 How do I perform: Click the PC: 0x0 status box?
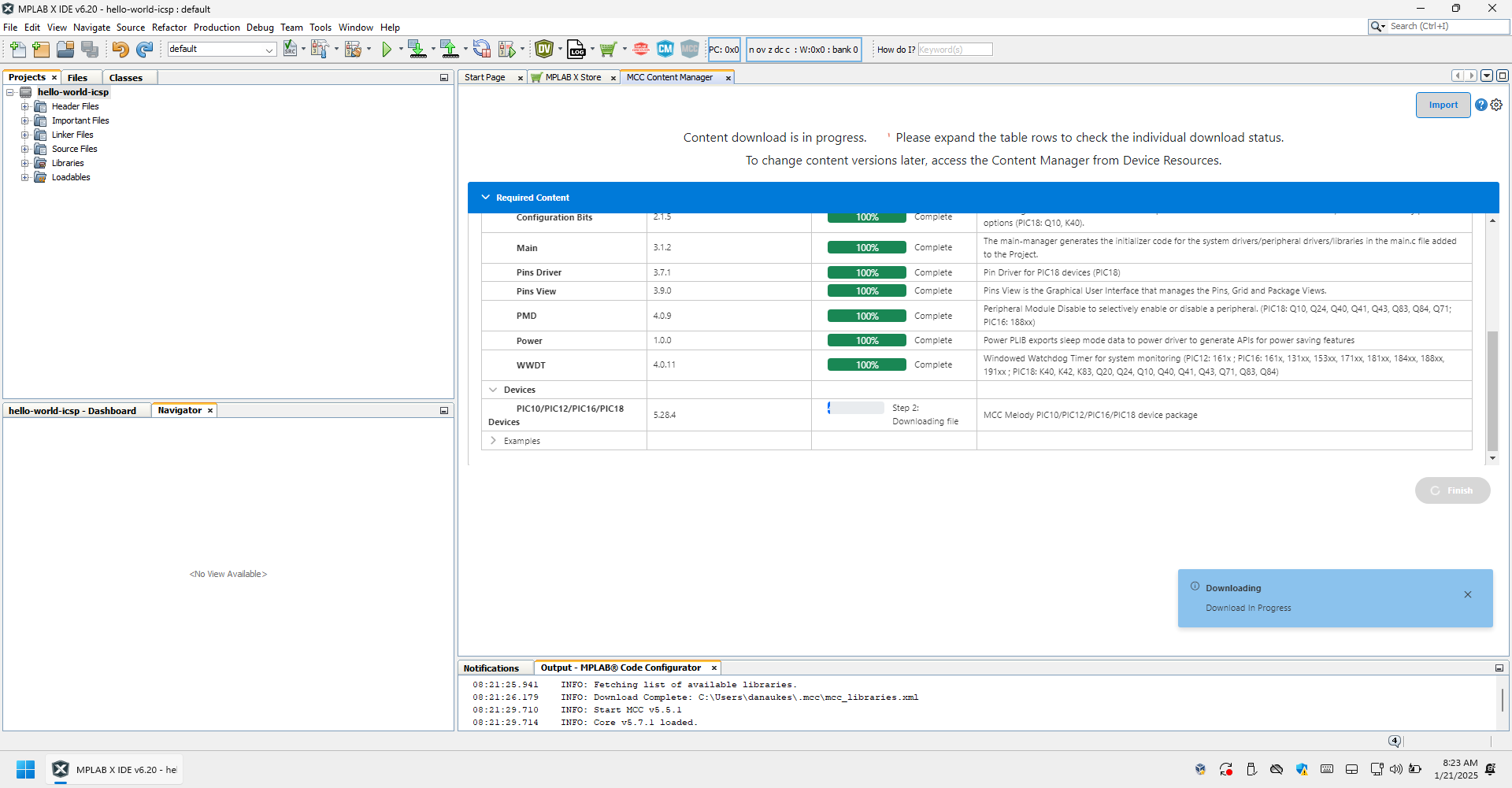click(724, 50)
